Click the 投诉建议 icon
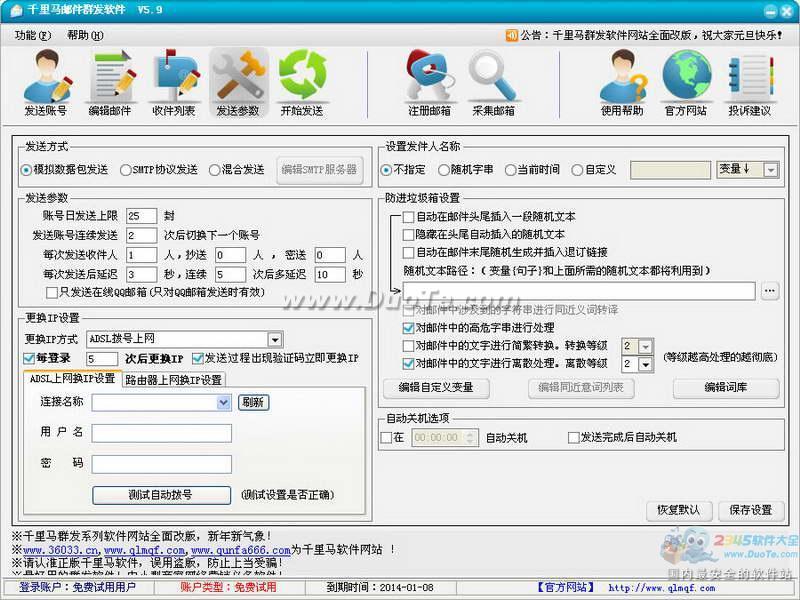Image resolution: width=800 pixels, height=600 pixels. click(750, 82)
